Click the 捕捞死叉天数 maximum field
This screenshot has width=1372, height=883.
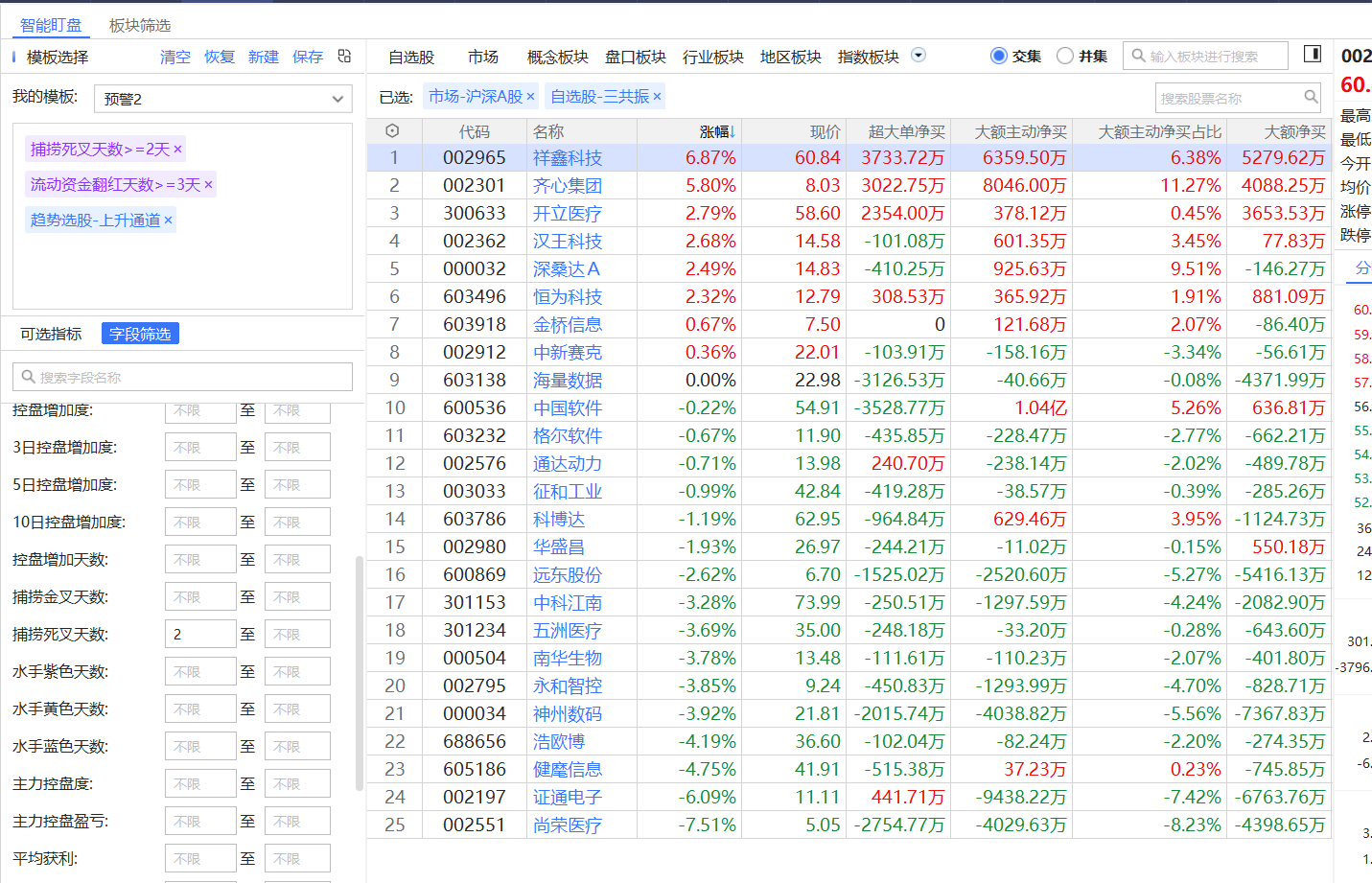[x=297, y=634]
